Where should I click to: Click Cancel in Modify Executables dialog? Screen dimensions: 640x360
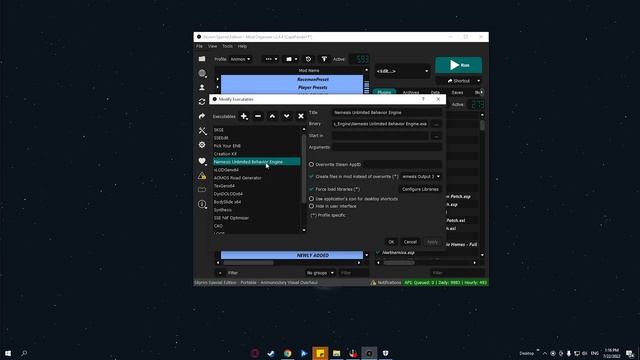click(410, 242)
